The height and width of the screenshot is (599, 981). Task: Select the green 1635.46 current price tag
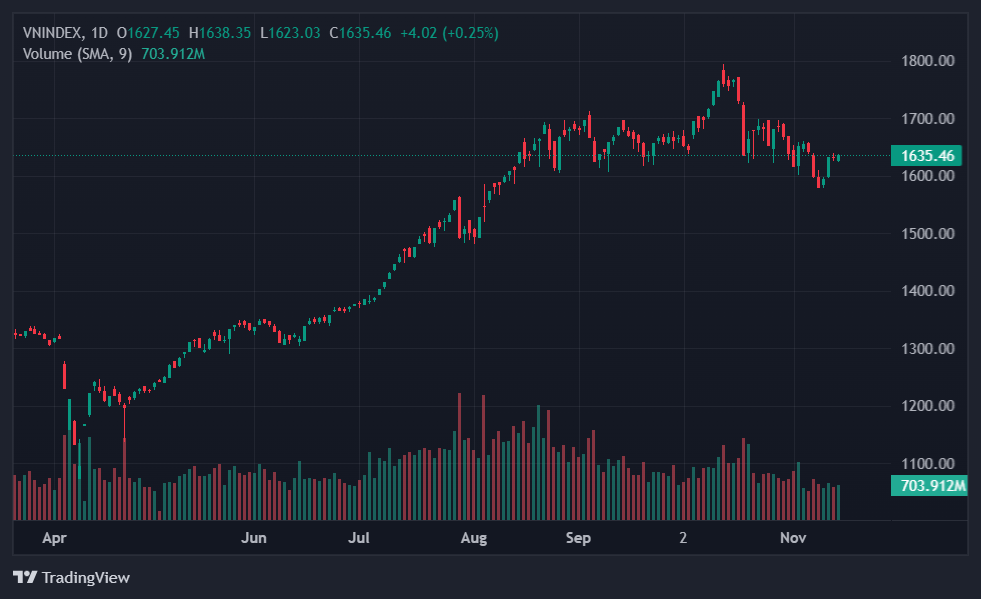[929, 155]
